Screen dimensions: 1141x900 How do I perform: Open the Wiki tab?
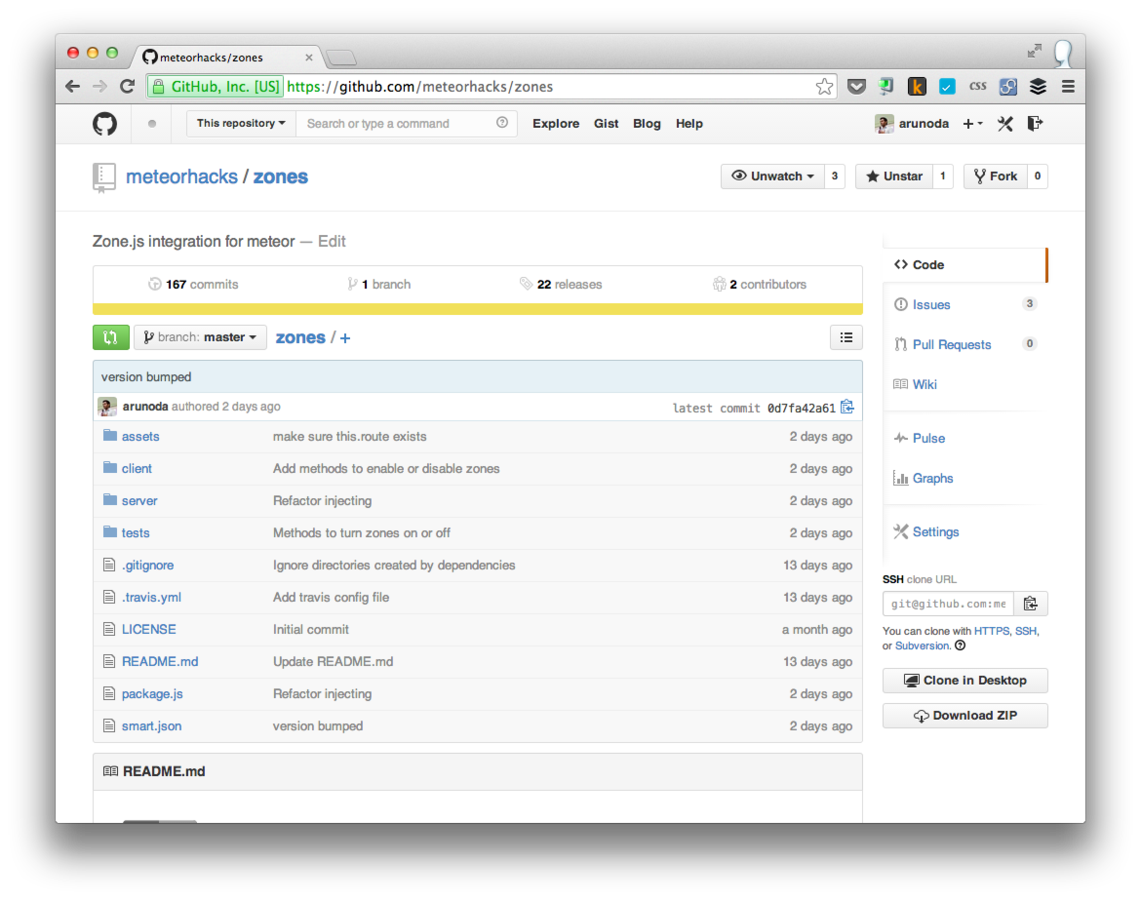[925, 384]
